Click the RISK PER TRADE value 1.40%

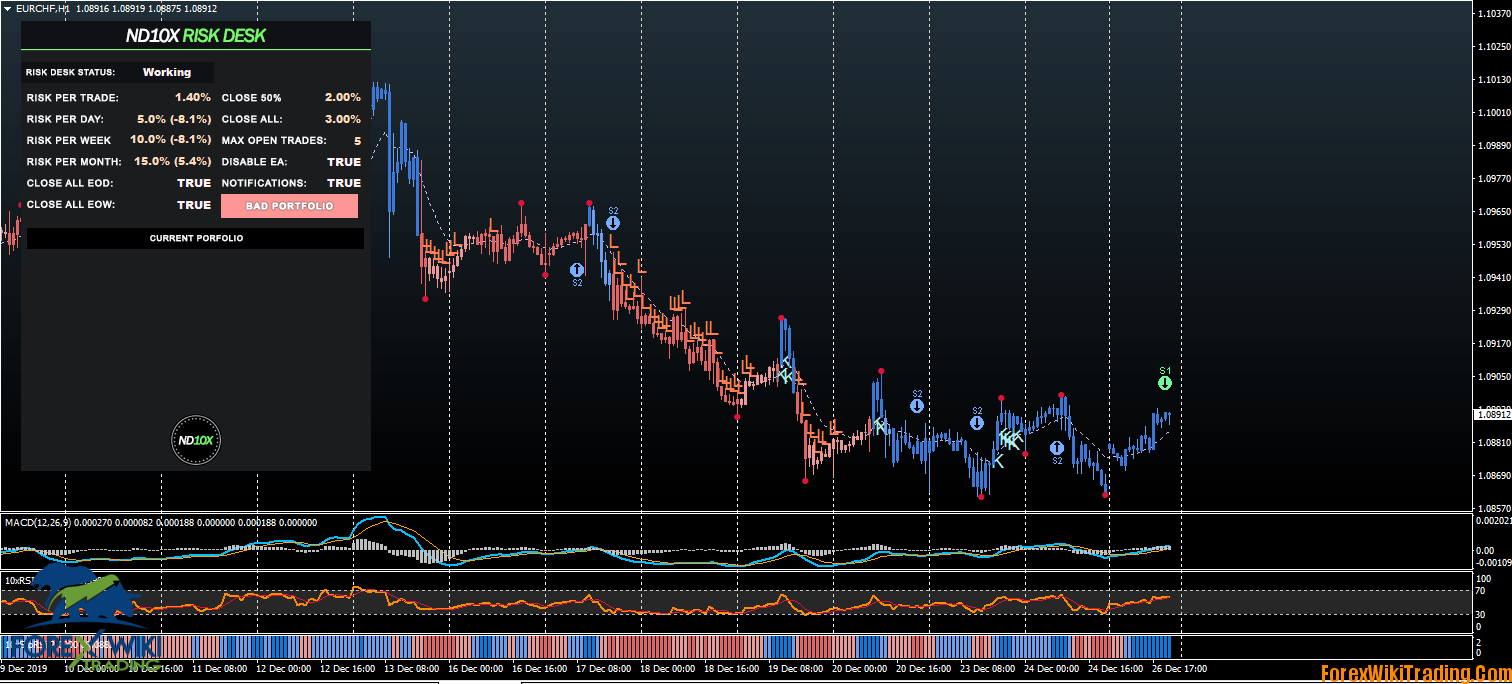193,97
